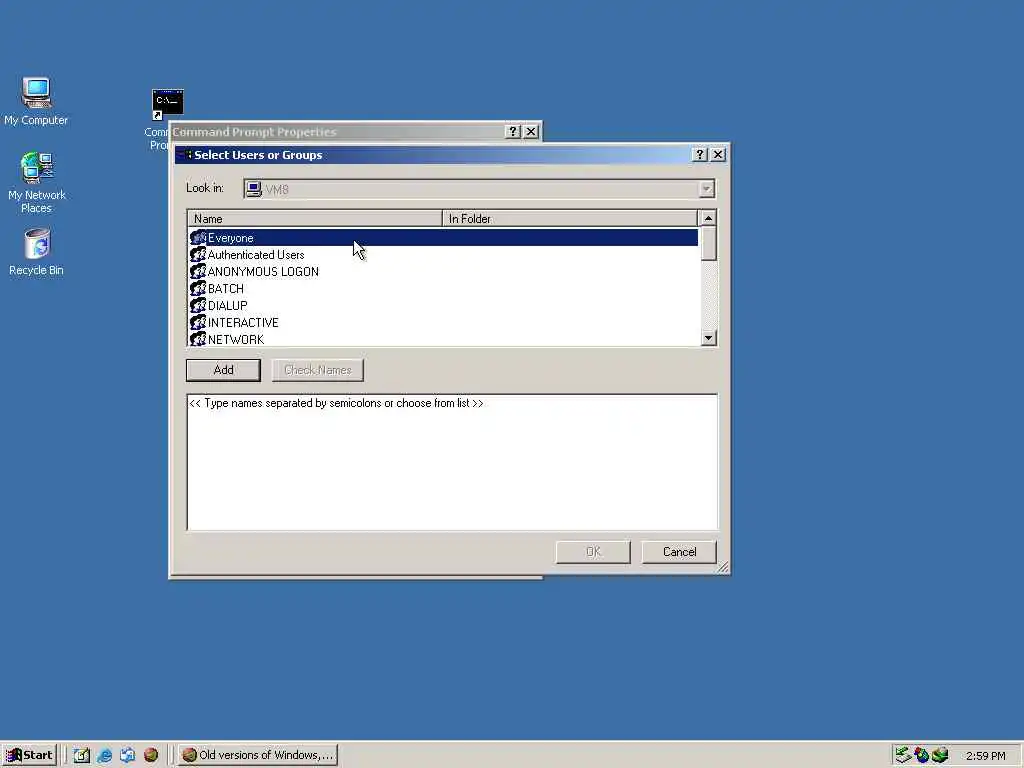
Task: Select ANONYMOUS LOGON in the list
Action: pos(263,272)
